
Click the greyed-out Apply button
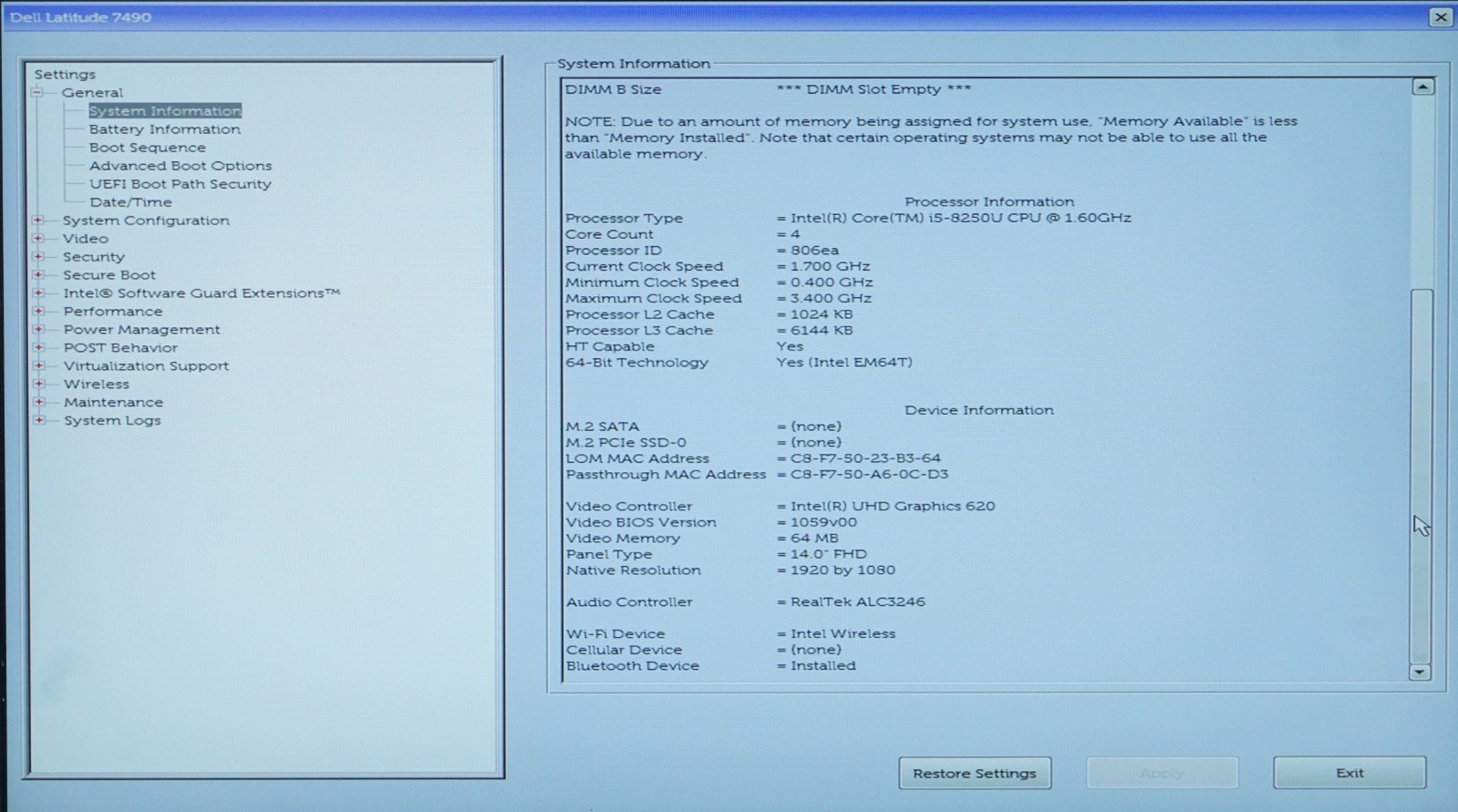1162,773
